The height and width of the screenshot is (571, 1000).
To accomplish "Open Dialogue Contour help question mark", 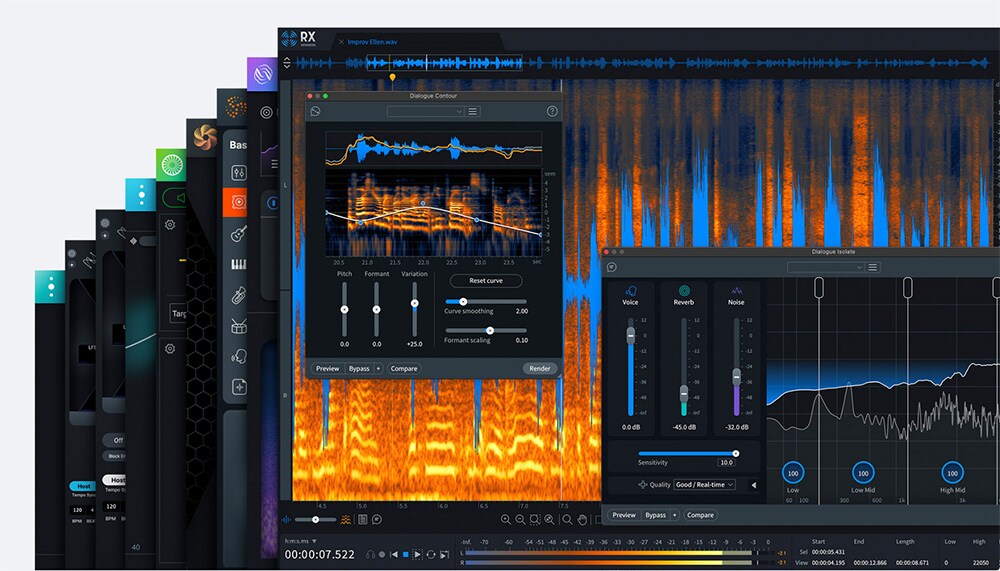I will [x=552, y=111].
